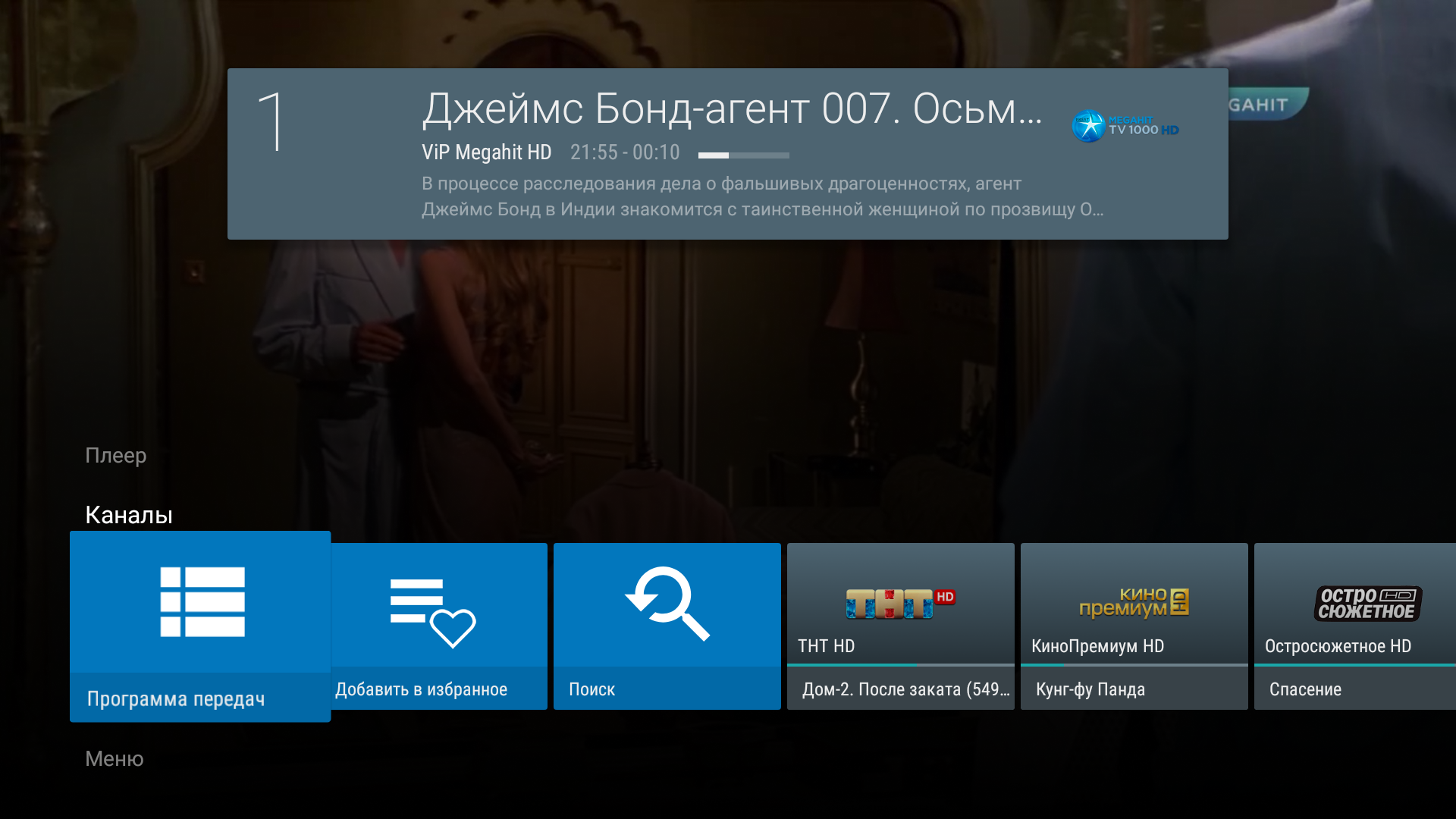This screenshot has height=819, width=1456.
Task: Select the Остросюжетное HD channel logo
Action: (x=1367, y=604)
